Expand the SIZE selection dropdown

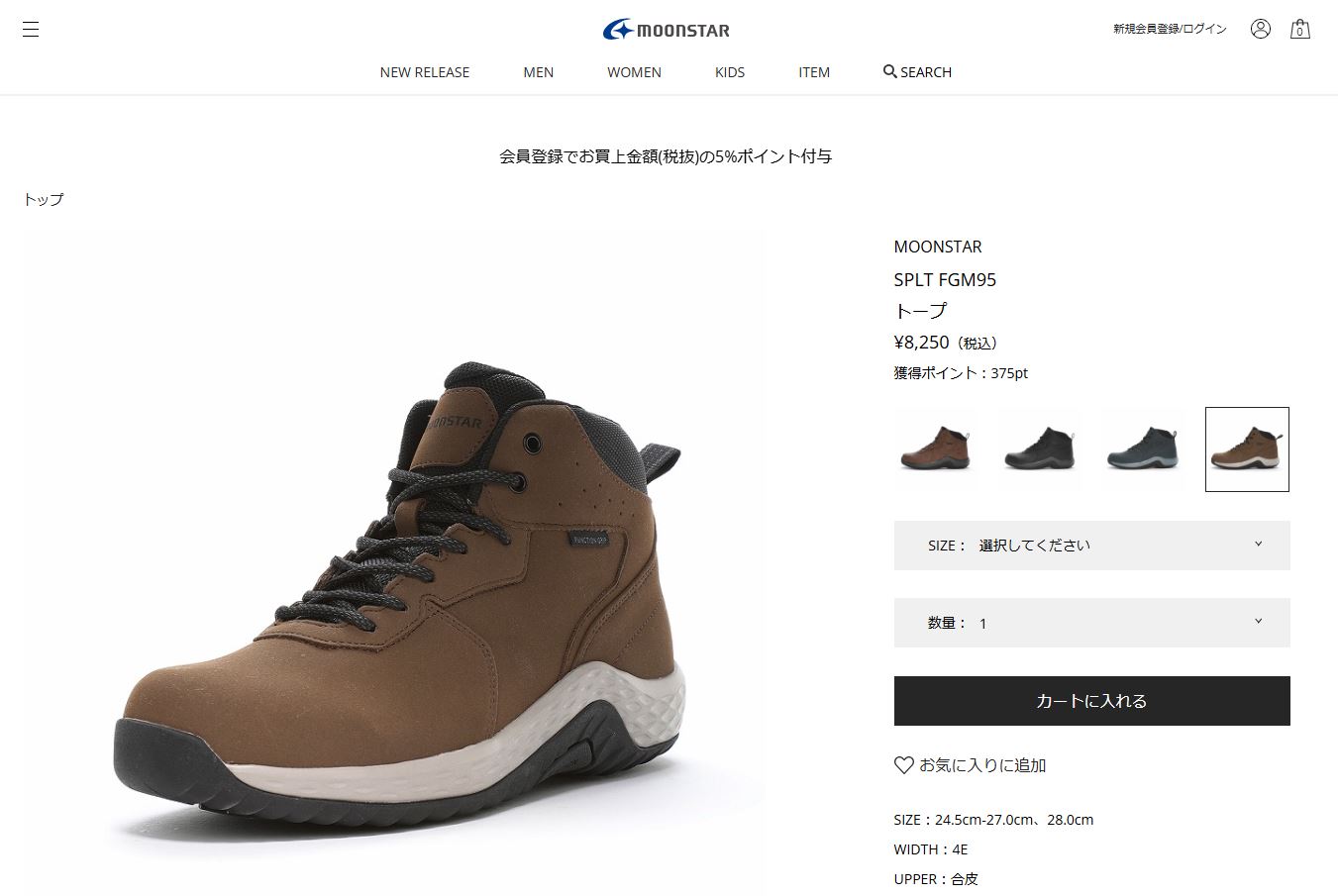(x=1091, y=546)
